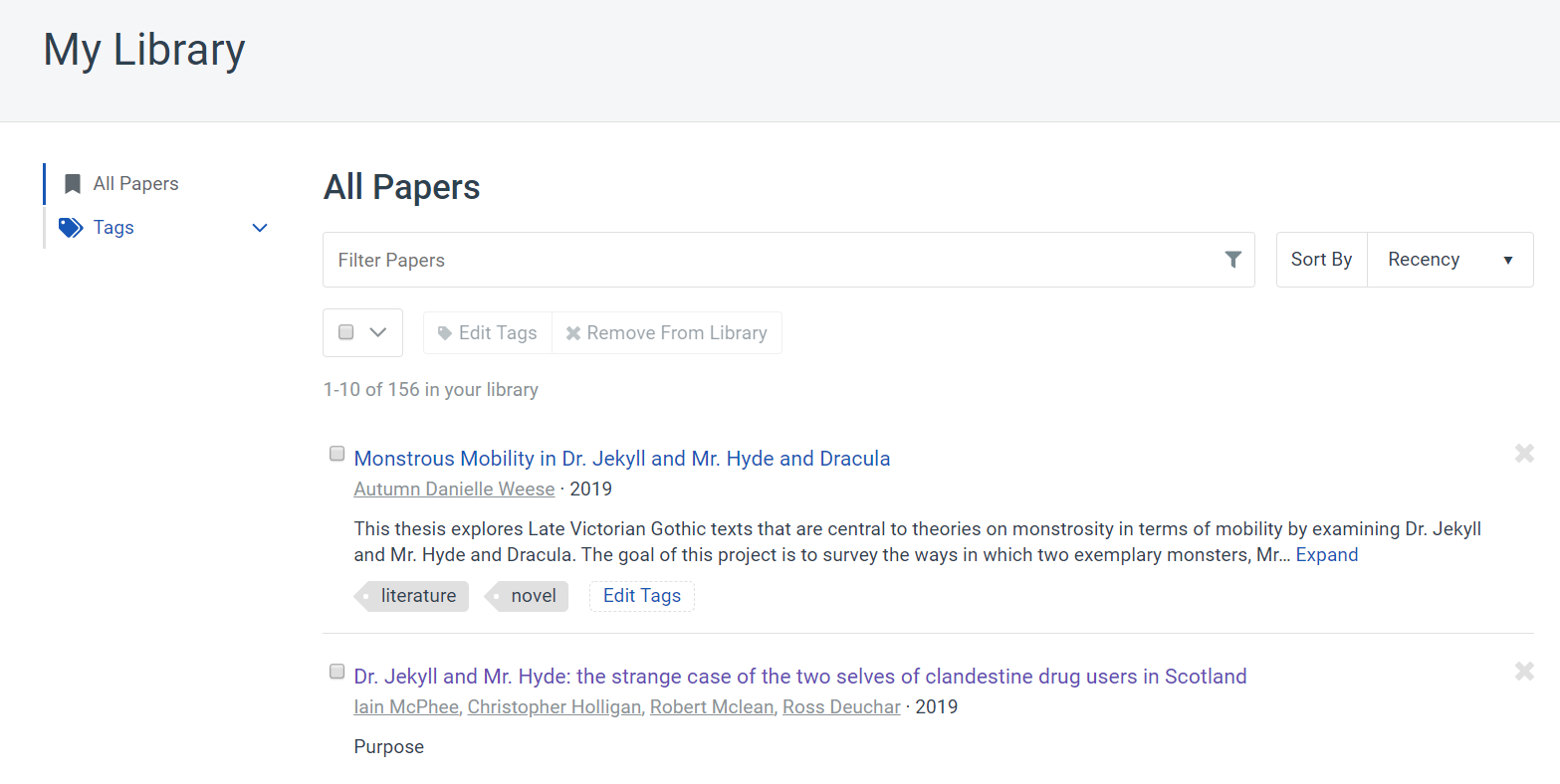Open the Tags sidebar item
Image resolution: width=1560 pixels, height=784 pixels.
click(113, 228)
